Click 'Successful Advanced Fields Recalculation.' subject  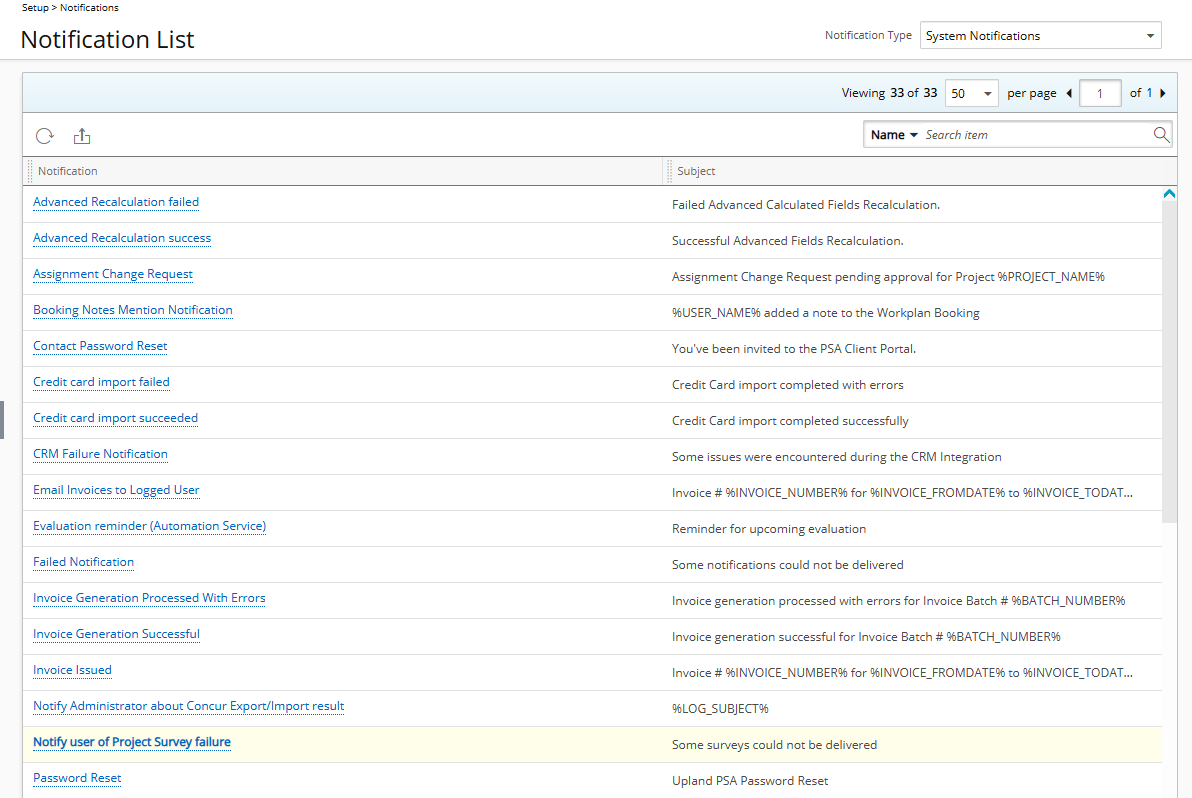788,241
